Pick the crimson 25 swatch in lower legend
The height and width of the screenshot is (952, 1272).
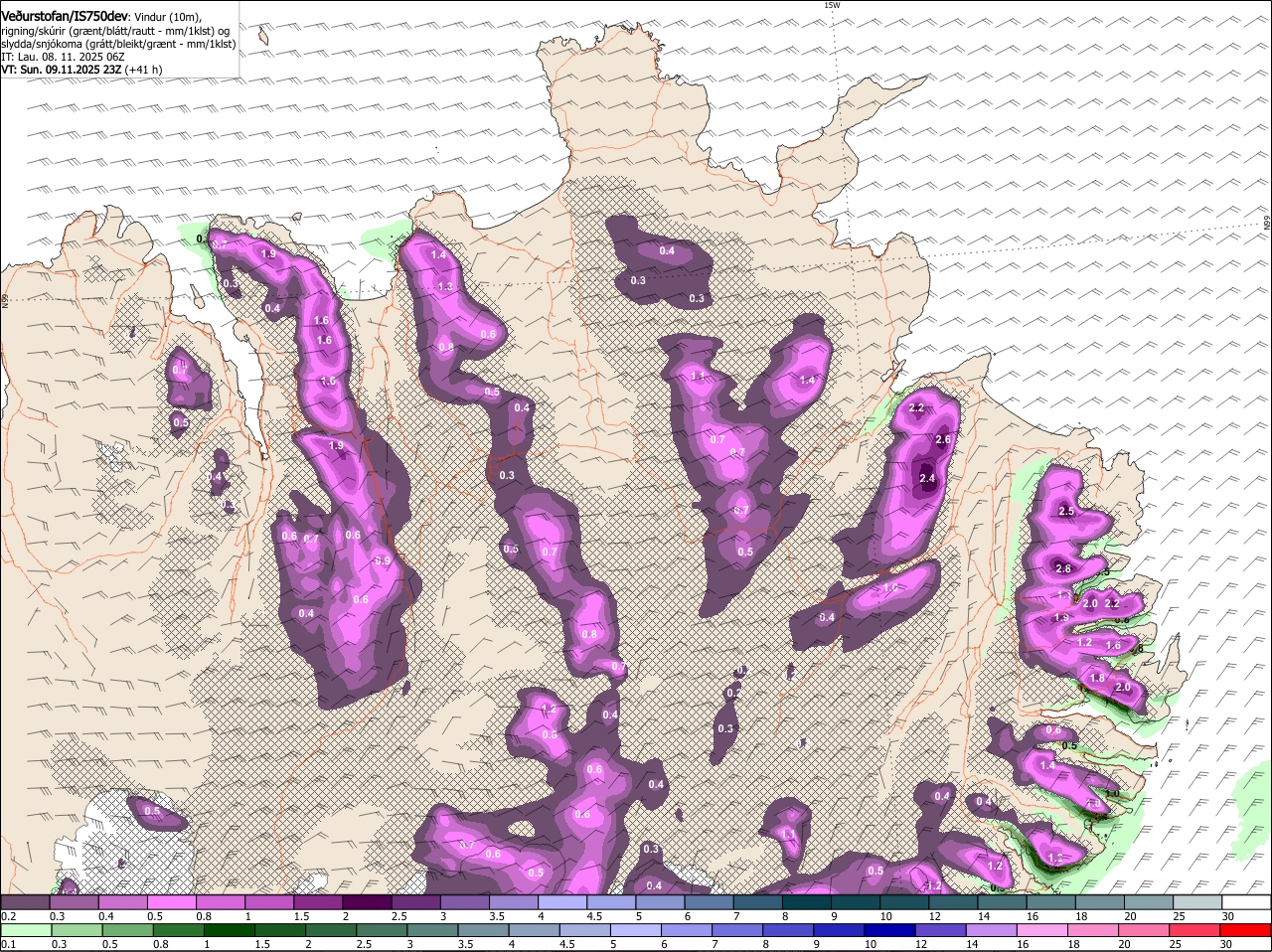[x=1195, y=930]
